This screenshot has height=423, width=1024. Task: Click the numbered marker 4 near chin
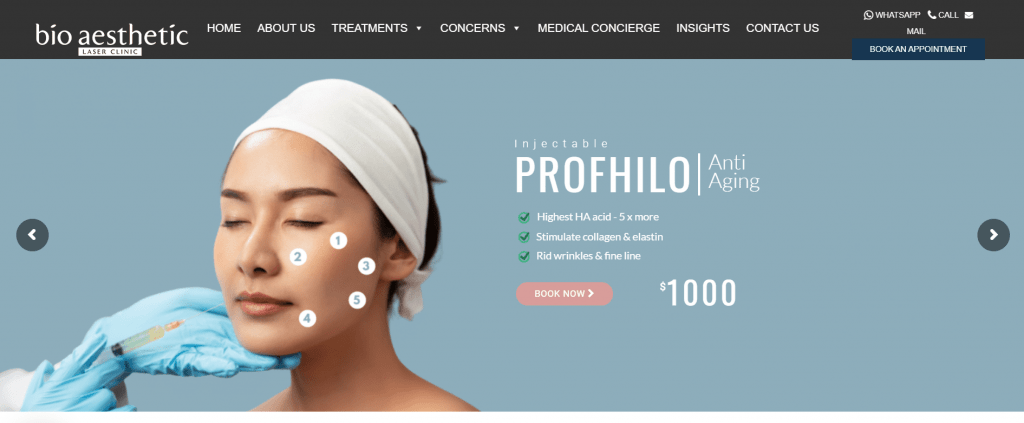tap(308, 319)
